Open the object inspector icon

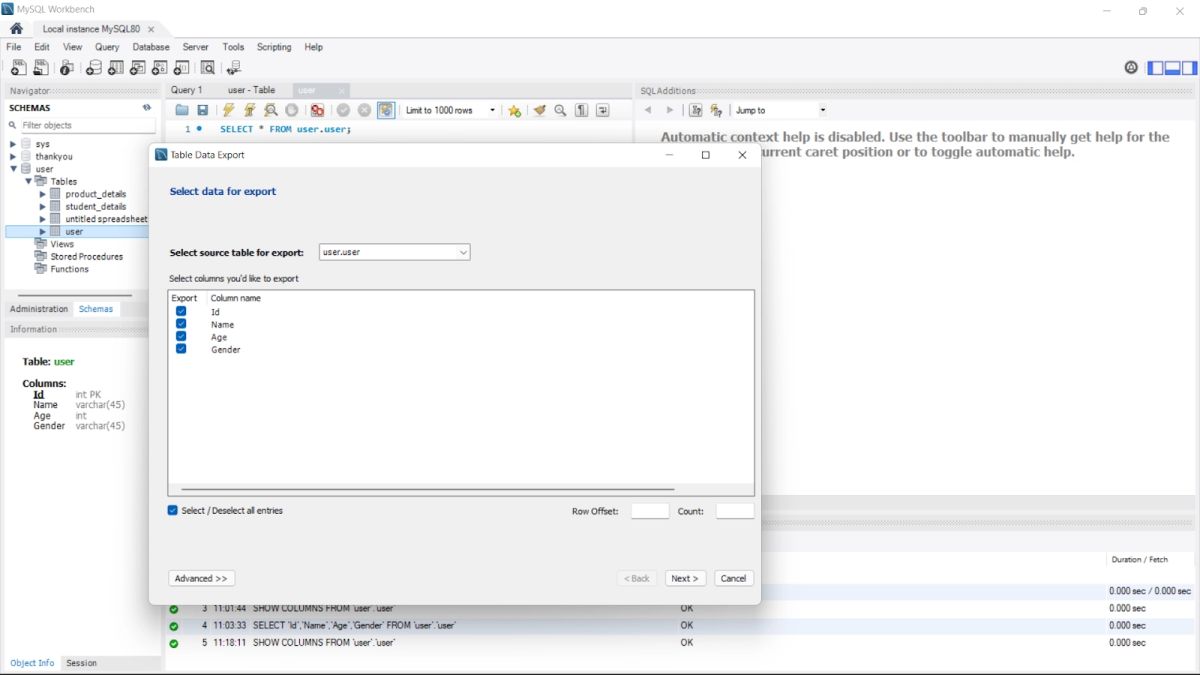click(66, 68)
